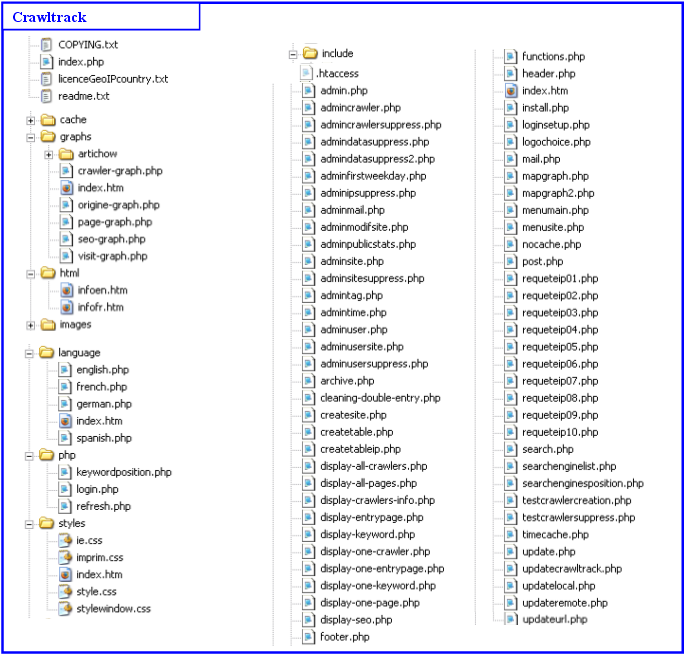Select adminfirstweekday.php file

pos(373,176)
